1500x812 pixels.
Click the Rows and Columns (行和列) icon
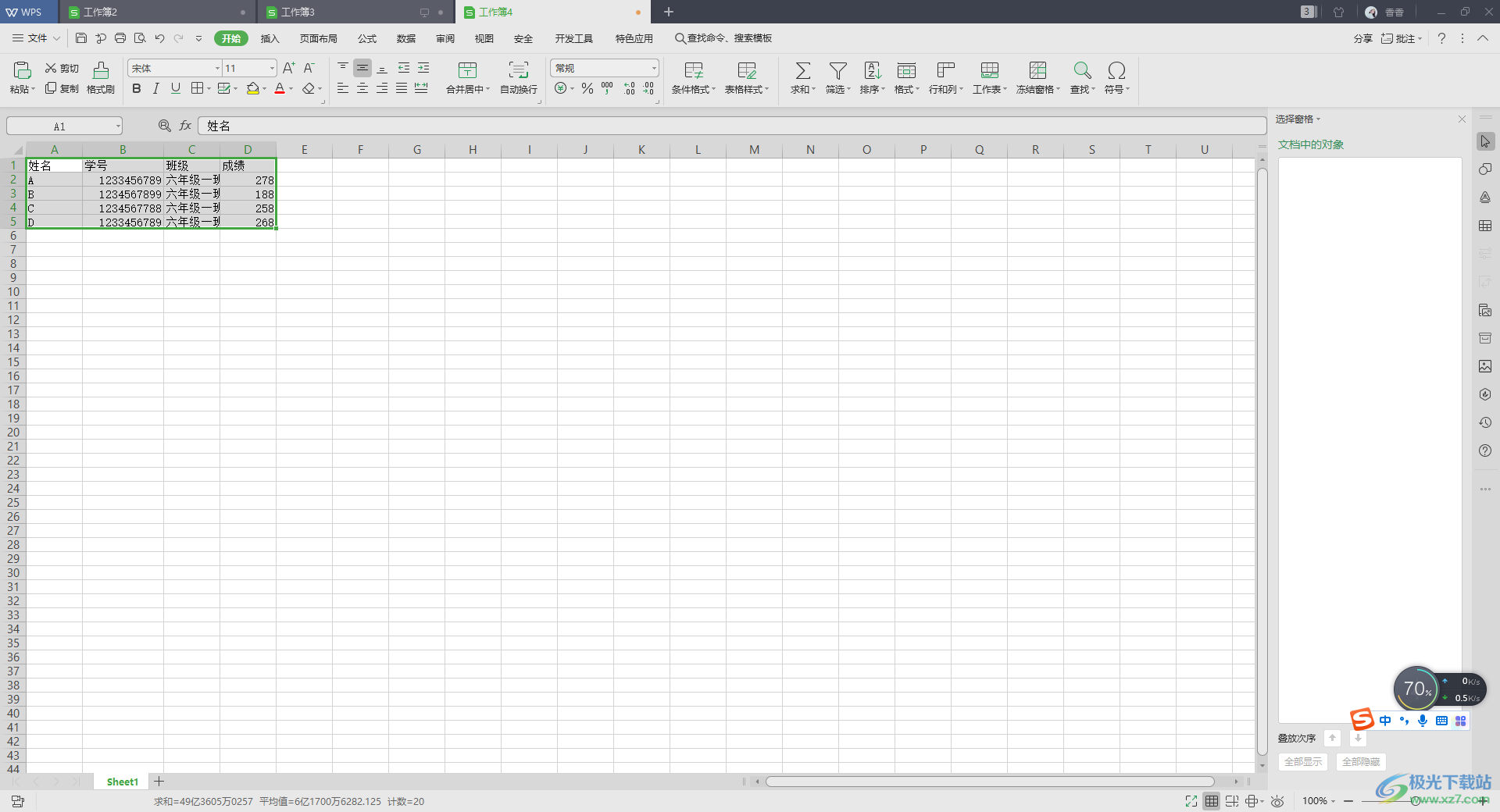click(x=945, y=70)
